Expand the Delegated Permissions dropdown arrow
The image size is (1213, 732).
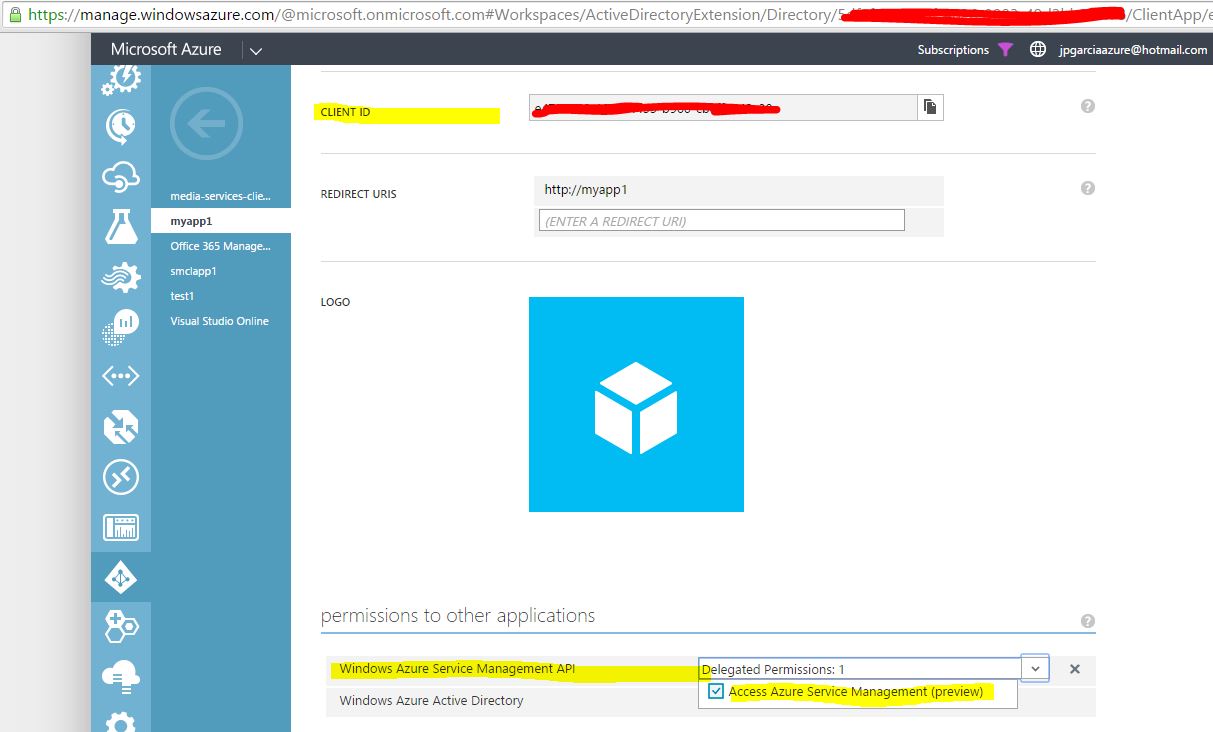[1035, 669]
